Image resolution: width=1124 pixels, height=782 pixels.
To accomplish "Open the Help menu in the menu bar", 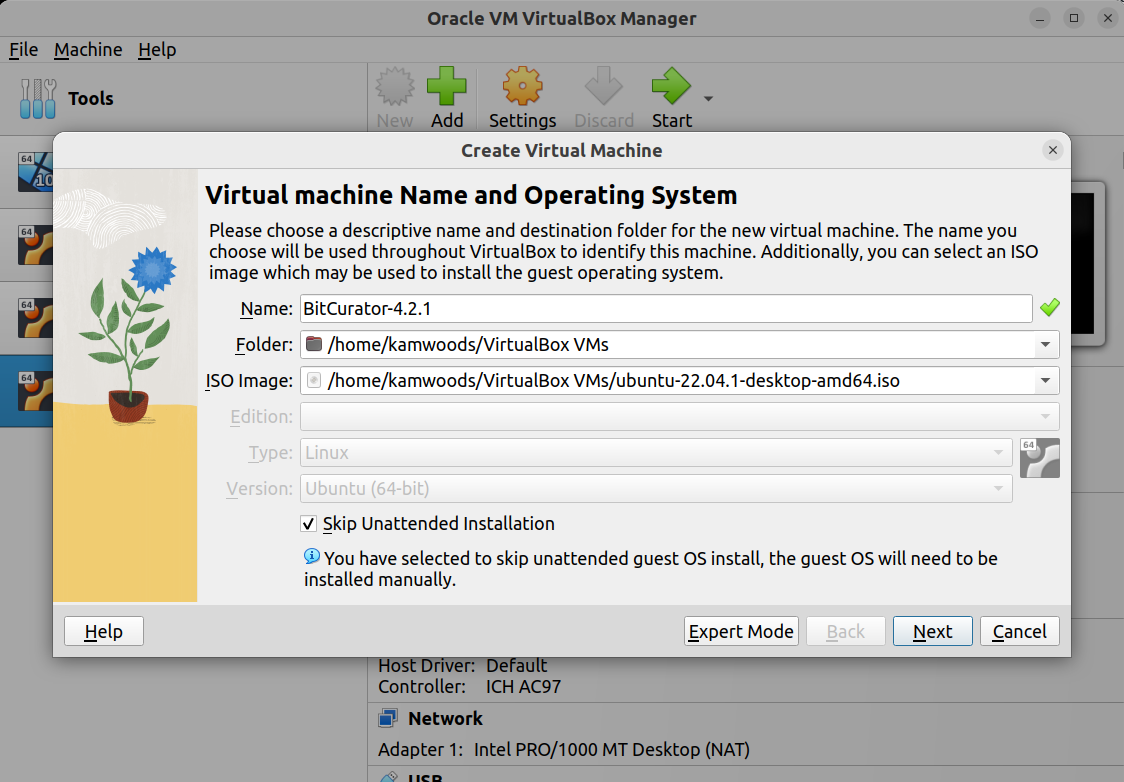I will pos(157,49).
